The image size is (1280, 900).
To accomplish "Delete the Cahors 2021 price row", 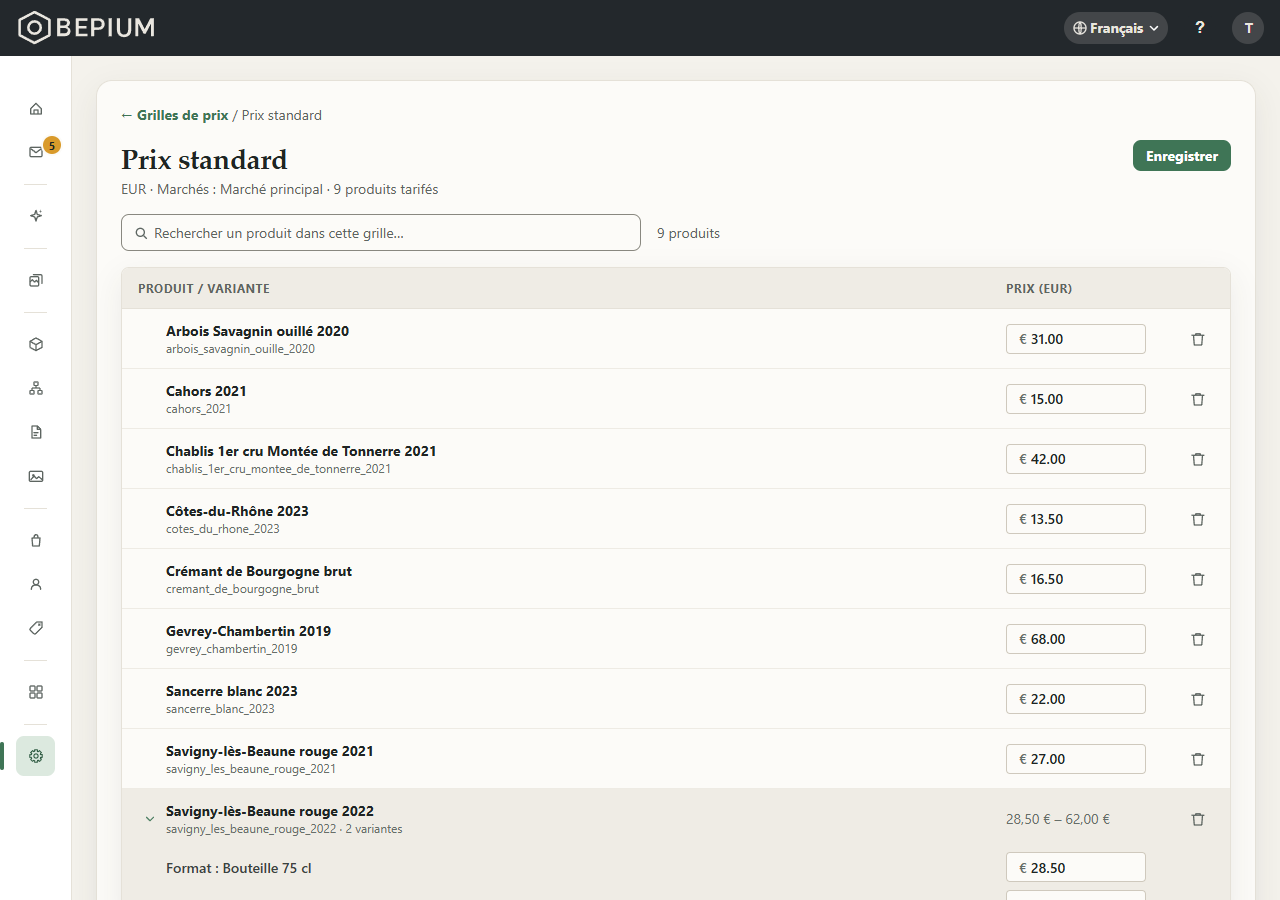I will (x=1198, y=399).
